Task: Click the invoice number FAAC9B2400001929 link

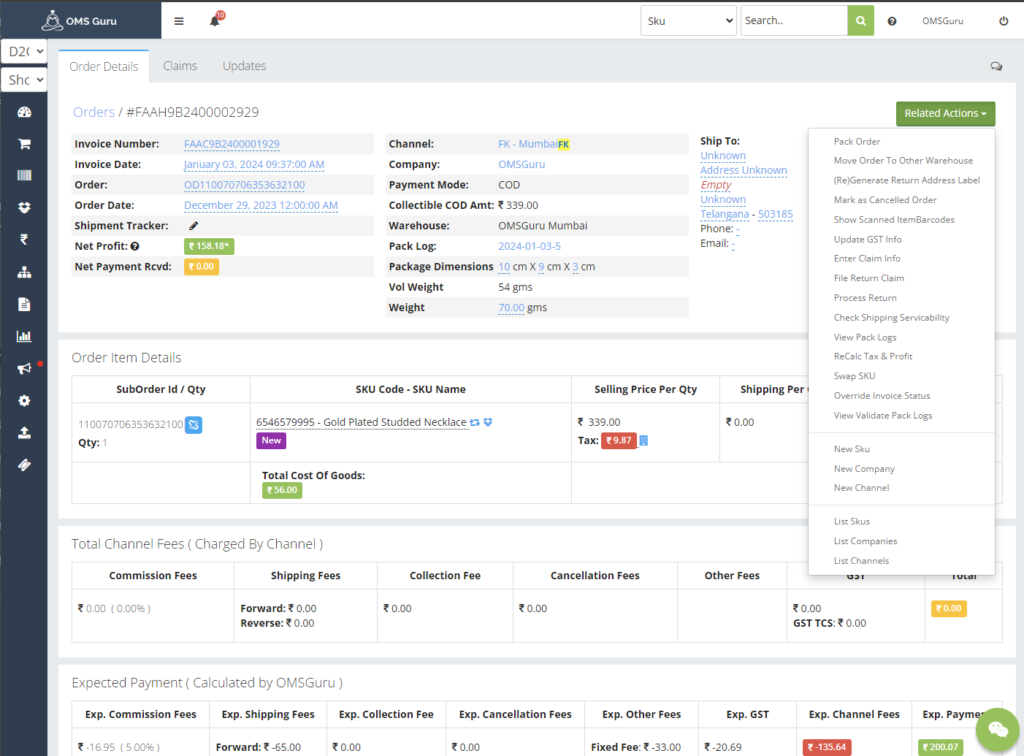Action: coord(231,144)
